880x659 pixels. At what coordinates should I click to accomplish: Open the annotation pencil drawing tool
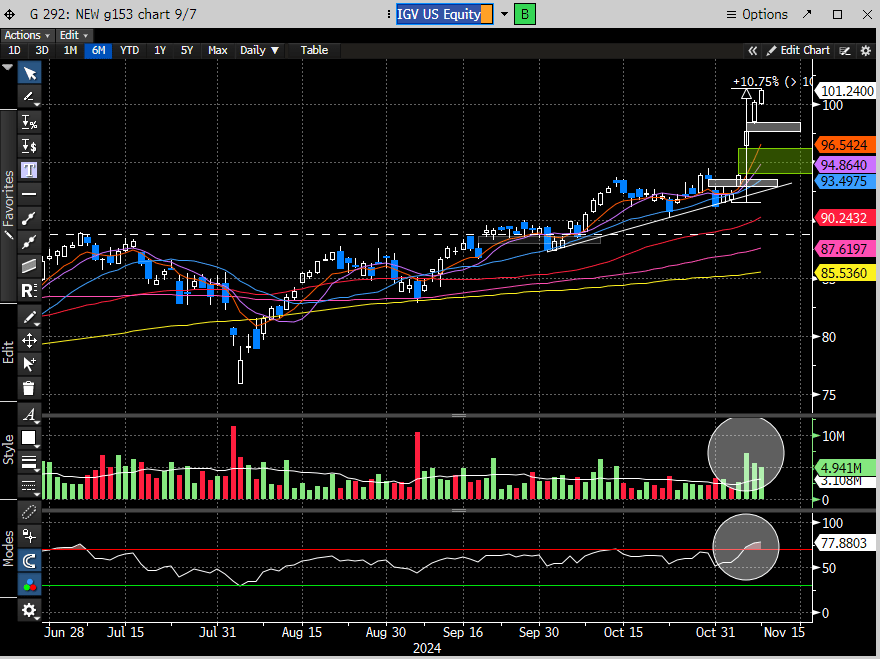coord(29,97)
